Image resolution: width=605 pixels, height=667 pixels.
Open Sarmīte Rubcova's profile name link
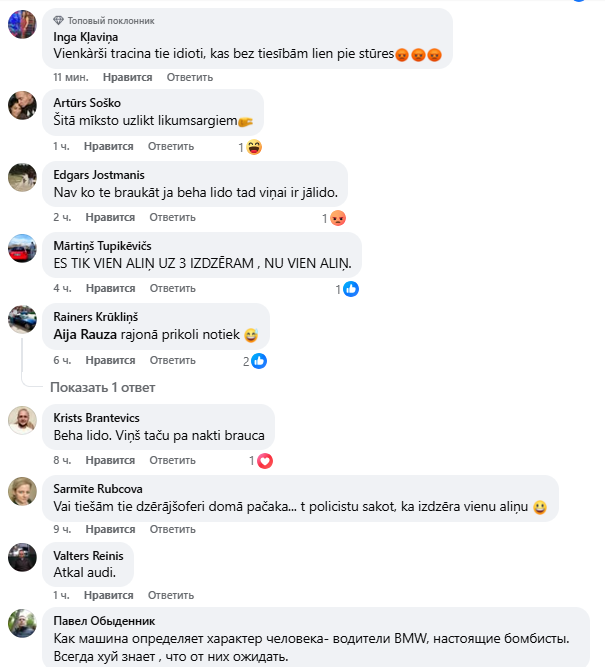click(x=98, y=488)
